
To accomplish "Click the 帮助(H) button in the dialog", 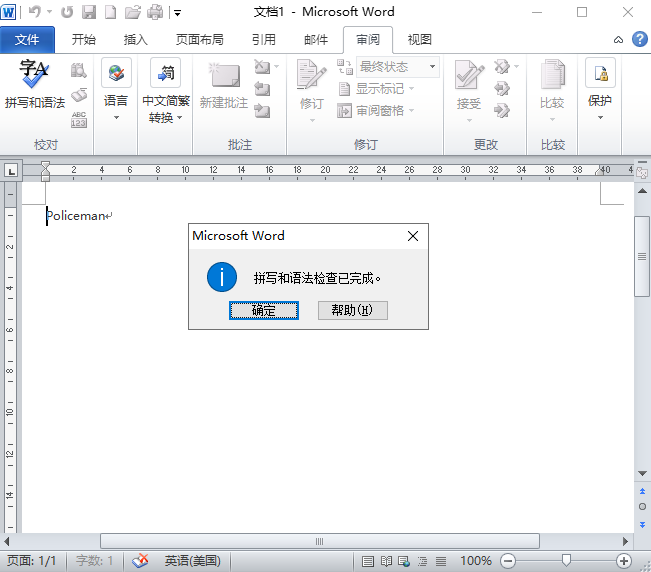I will (x=352, y=310).
